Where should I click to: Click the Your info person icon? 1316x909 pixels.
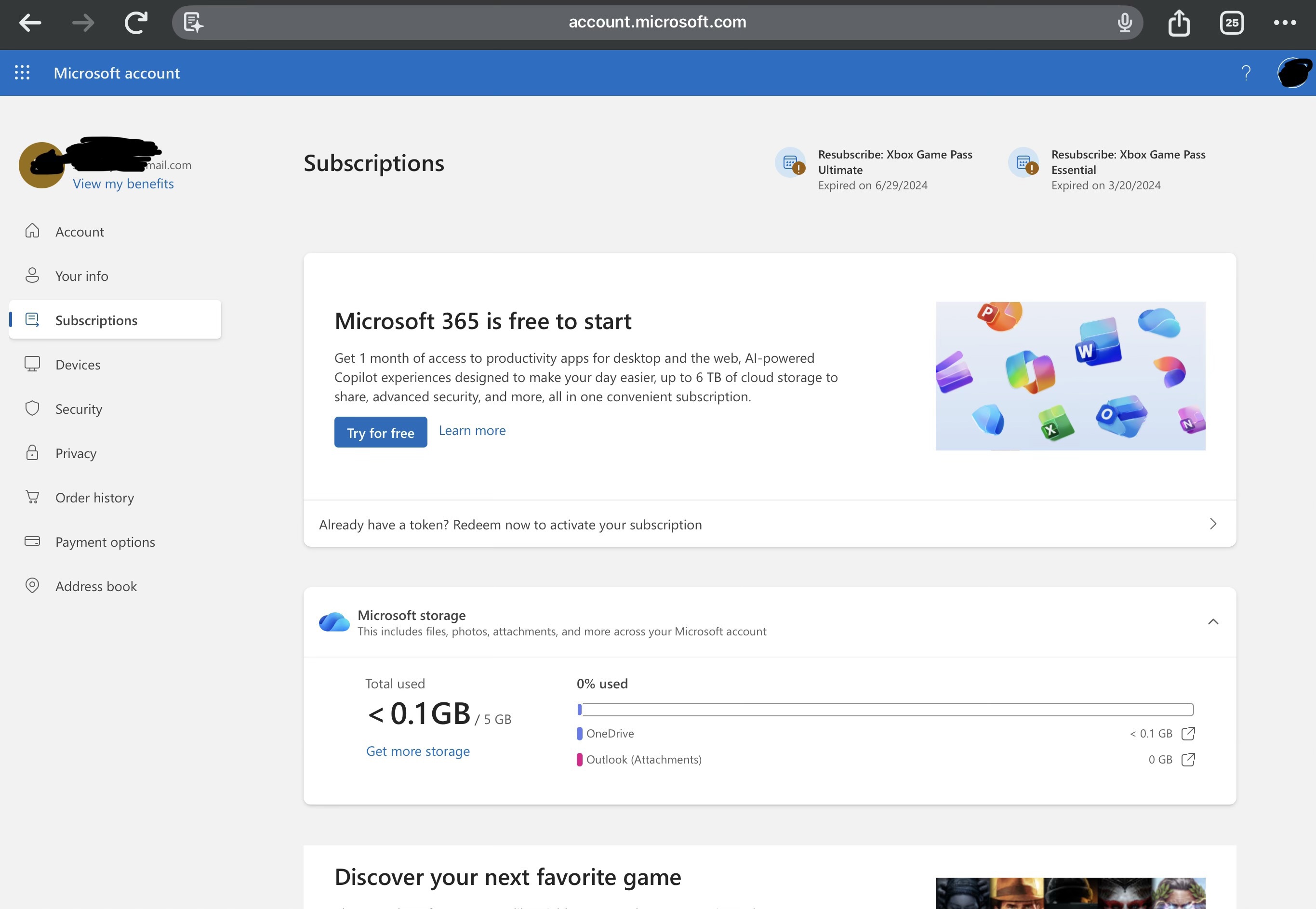32,275
